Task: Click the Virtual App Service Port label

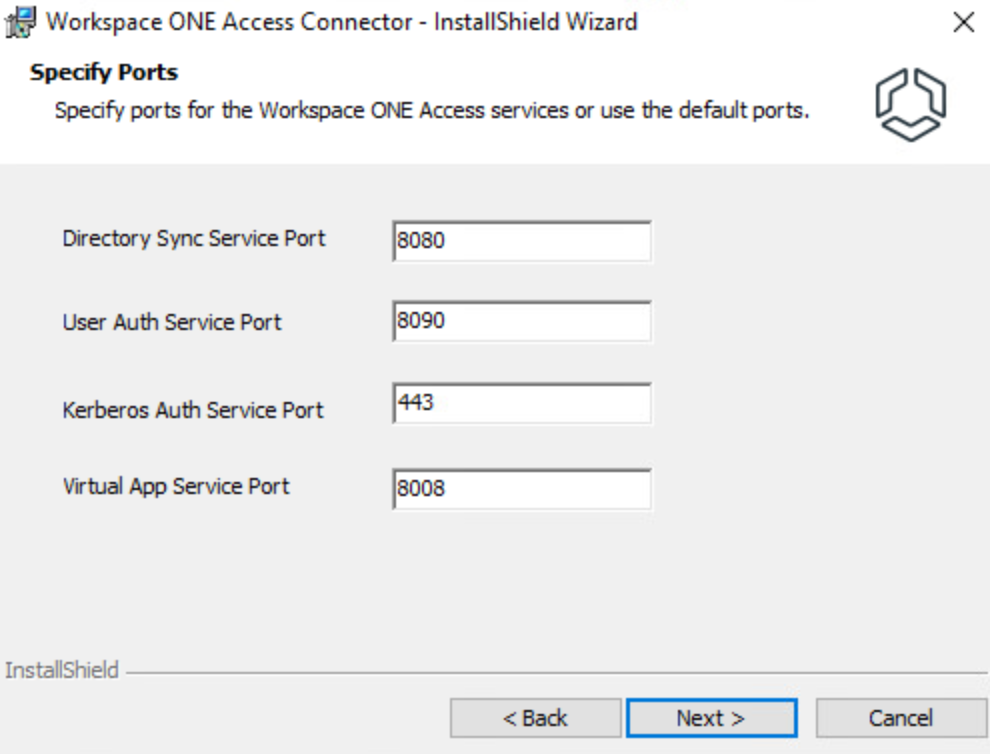Action: 176,487
